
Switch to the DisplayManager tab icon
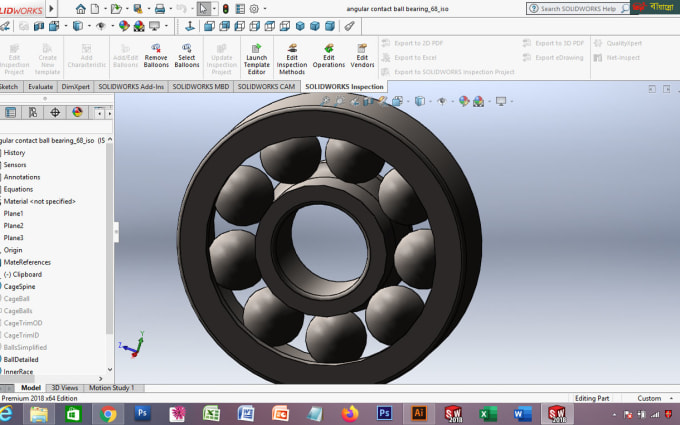pos(77,113)
